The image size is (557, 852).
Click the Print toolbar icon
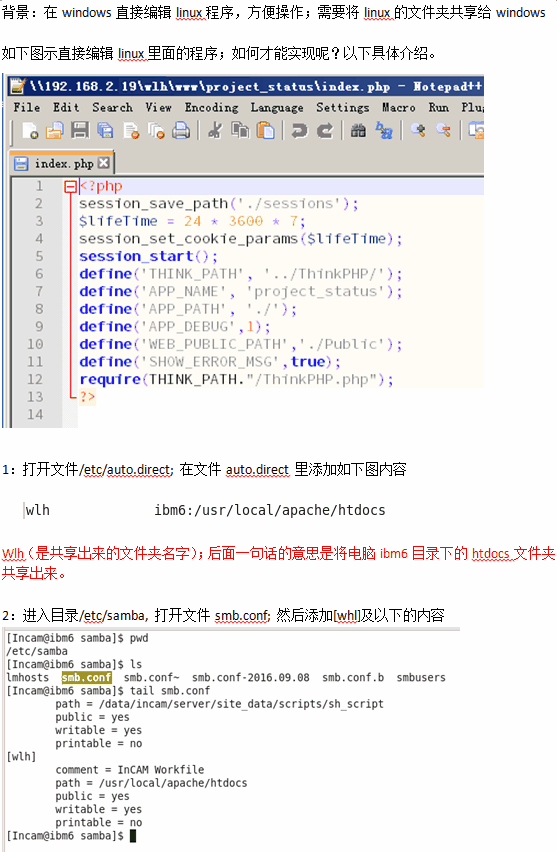click(181, 131)
